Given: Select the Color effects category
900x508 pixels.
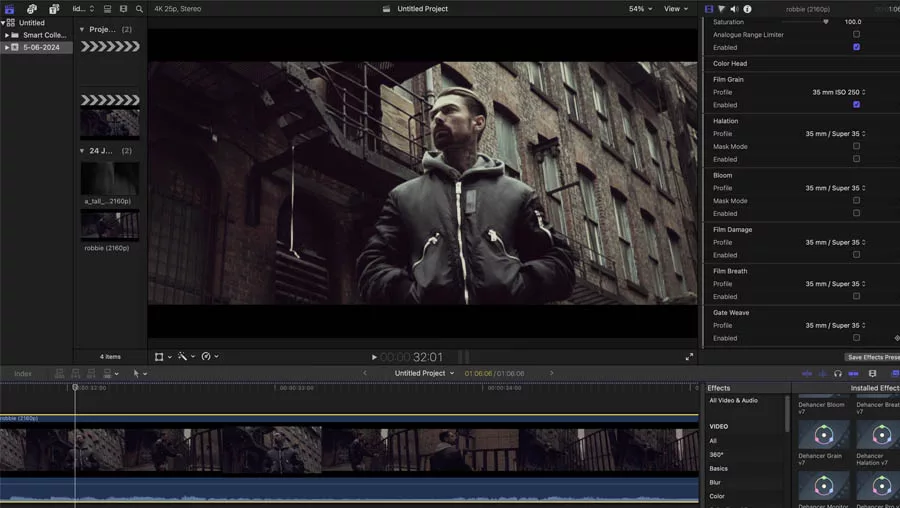Looking at the screenshot, I should 717,496.
